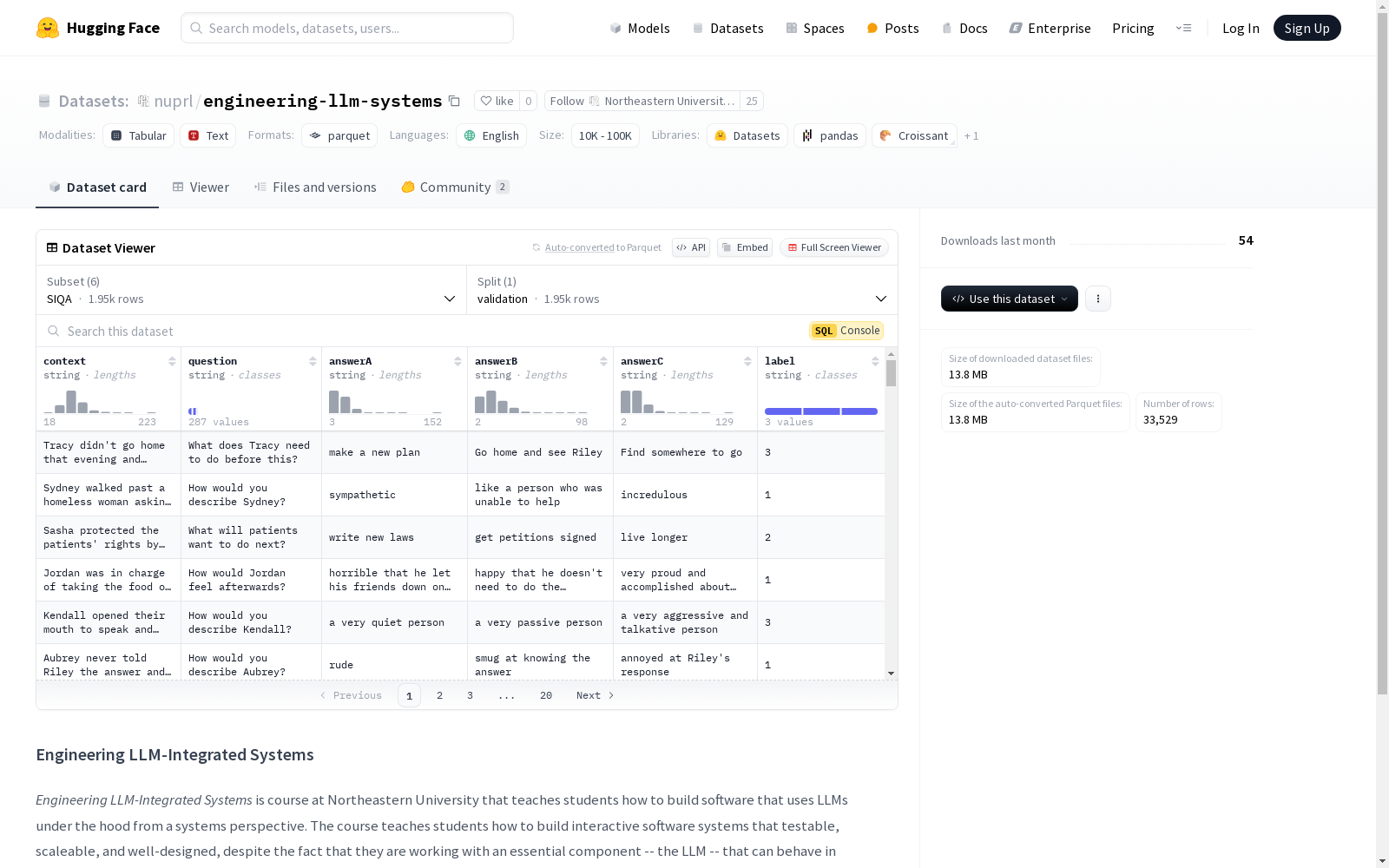
Task: Go to page 20 of the dataset
Action: [545, 695]
